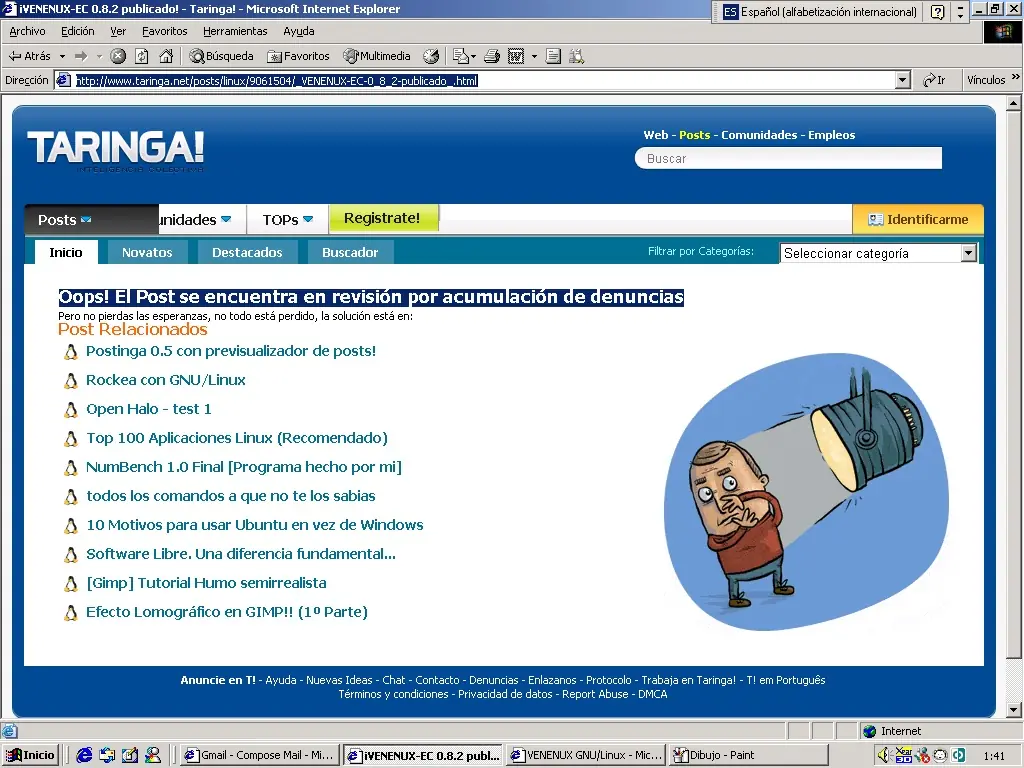Expand the forward button history dropdown arrow
The height and width of the screenshot is (768, 1024).
(x=99, y=56)
